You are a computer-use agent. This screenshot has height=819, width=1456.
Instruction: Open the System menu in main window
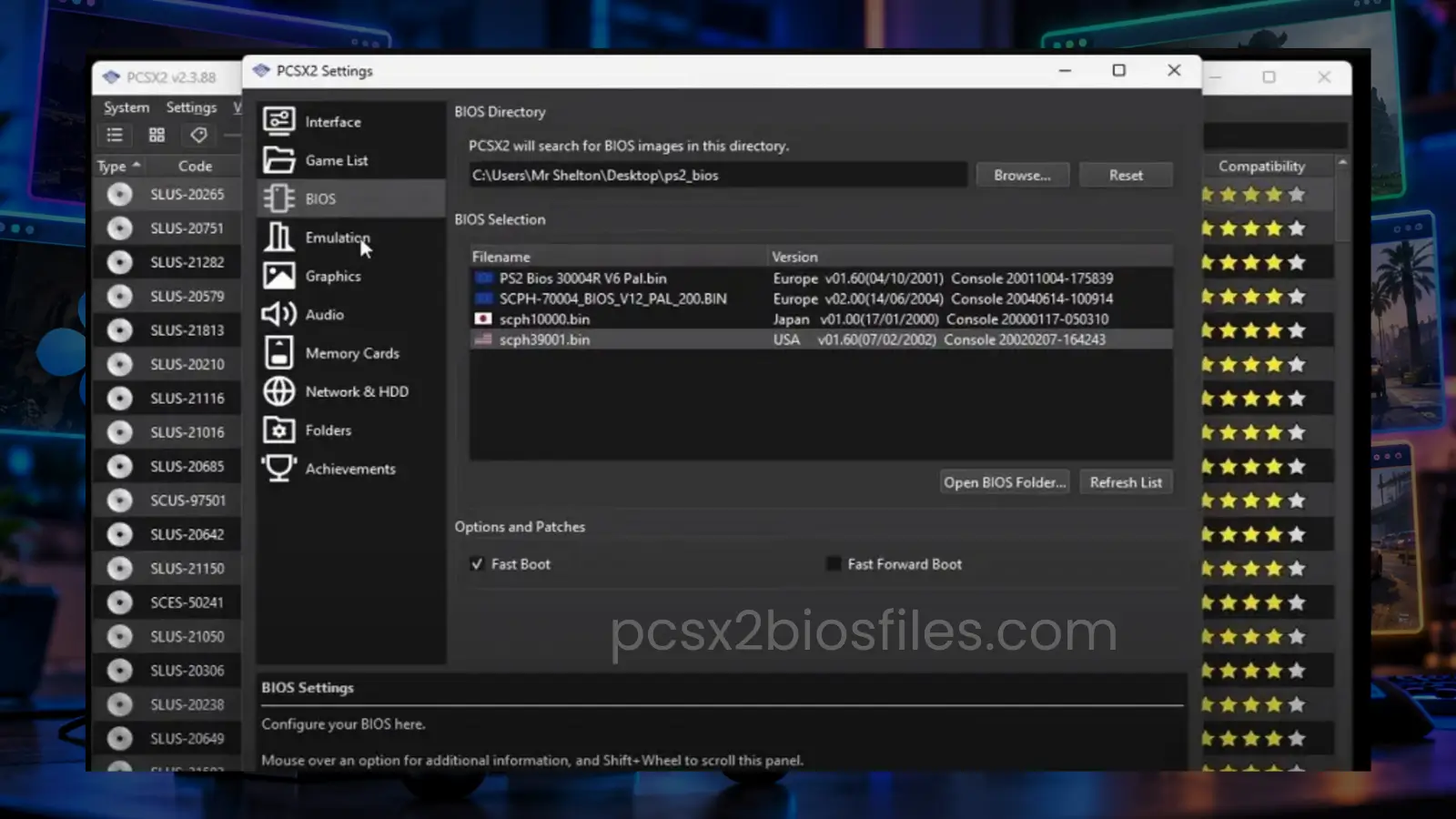click(x=126, y=107)
